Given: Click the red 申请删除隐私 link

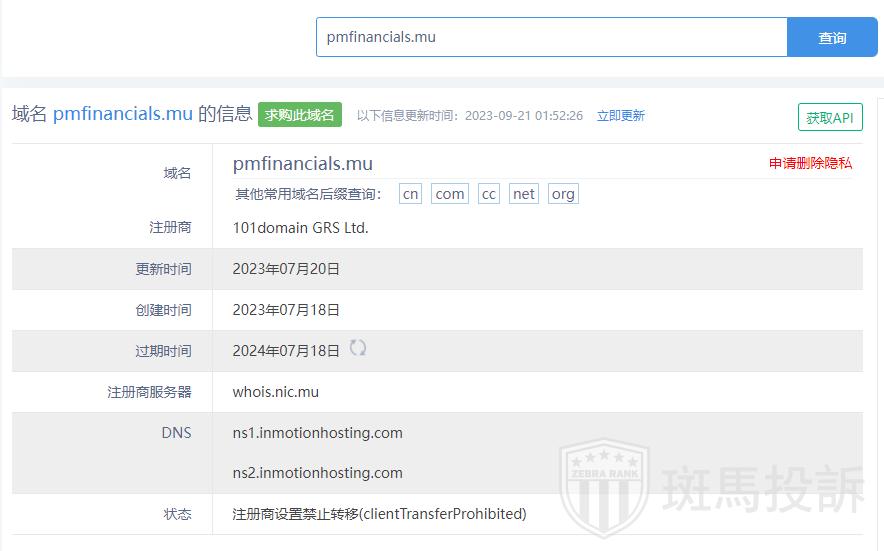Looking at the screenshot, I should click(x=810, y=163).
